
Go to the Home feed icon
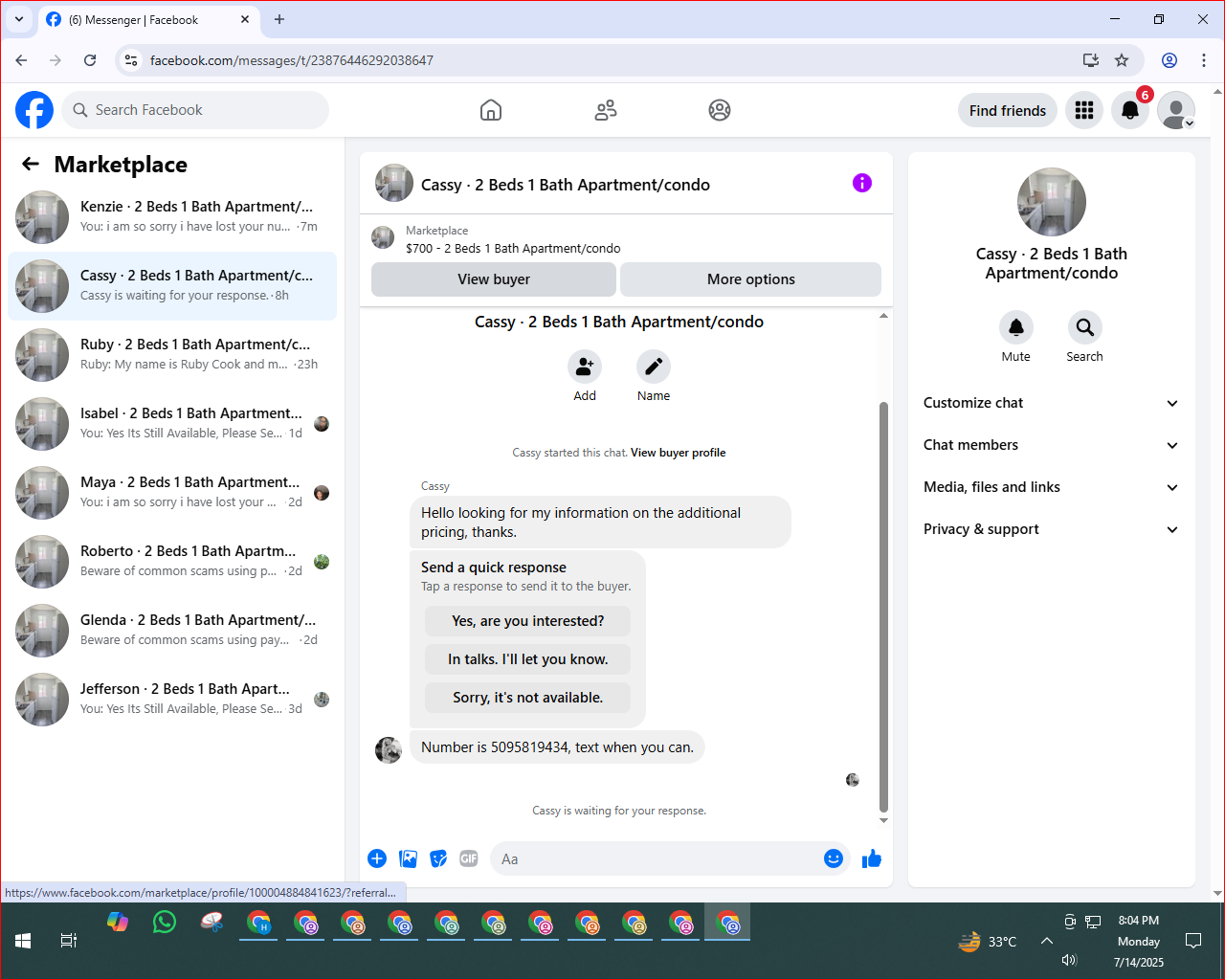tap(491, 110)
